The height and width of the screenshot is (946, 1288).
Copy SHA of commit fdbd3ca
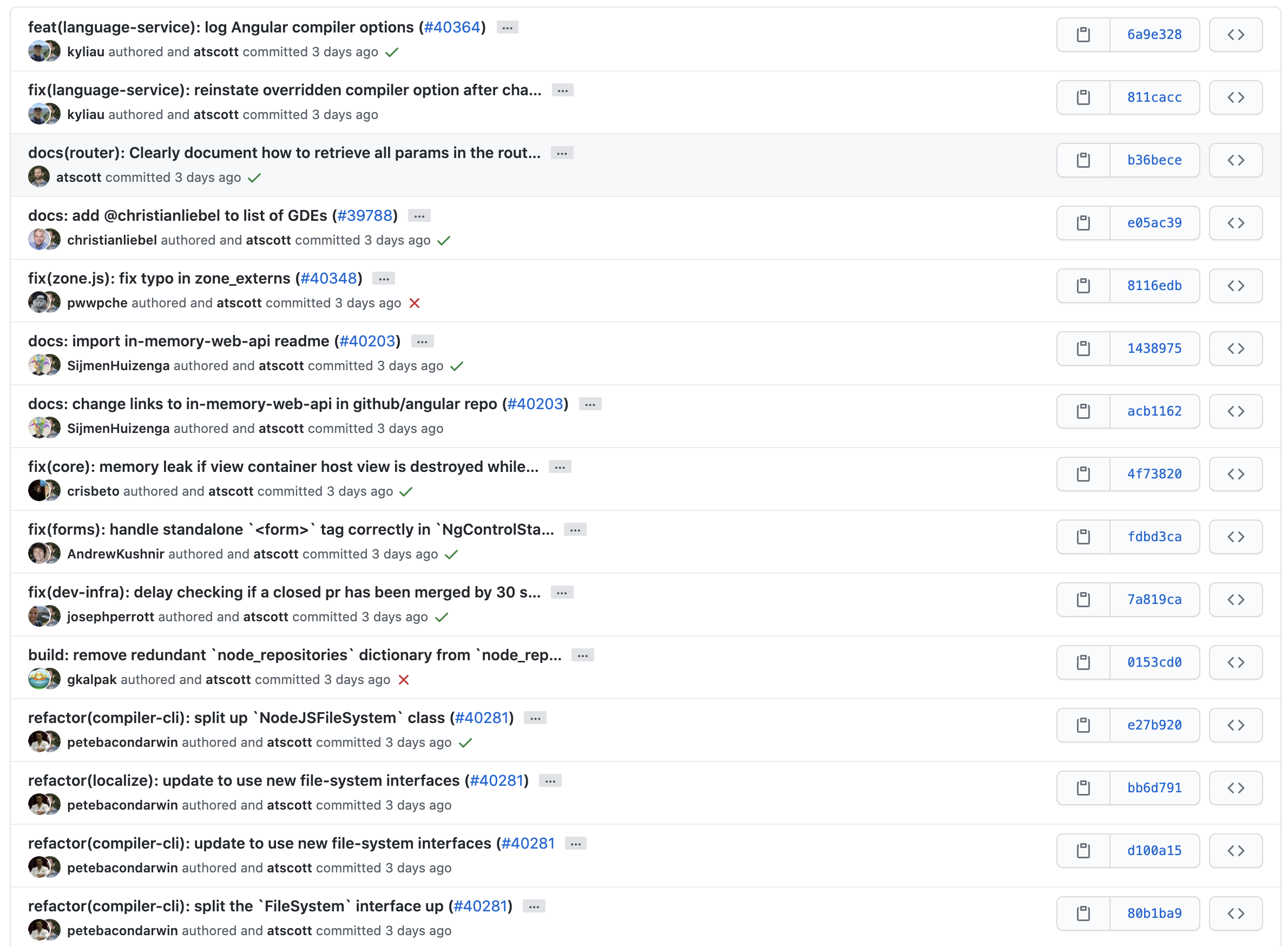pos(1082,536)
